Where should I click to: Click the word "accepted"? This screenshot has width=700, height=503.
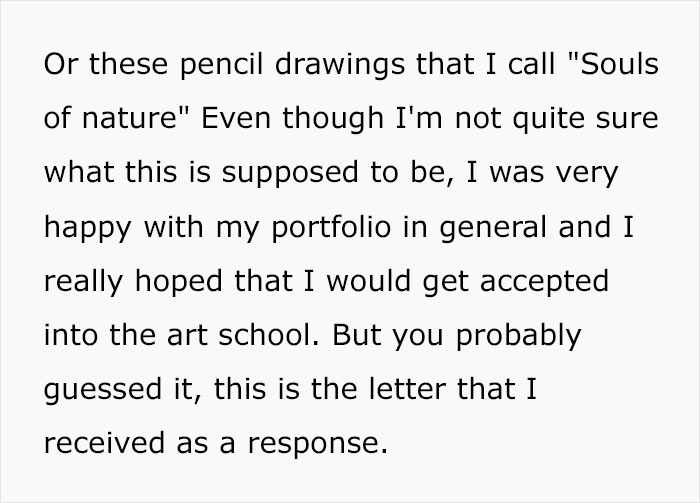click(x=543, y=280)
